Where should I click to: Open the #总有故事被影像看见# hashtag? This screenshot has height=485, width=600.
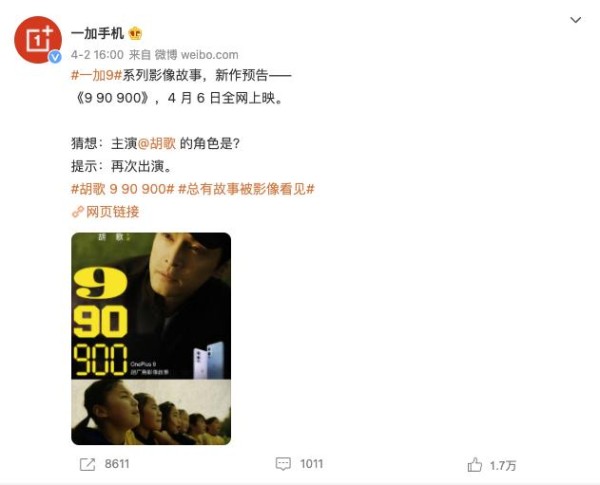point(246,189)
